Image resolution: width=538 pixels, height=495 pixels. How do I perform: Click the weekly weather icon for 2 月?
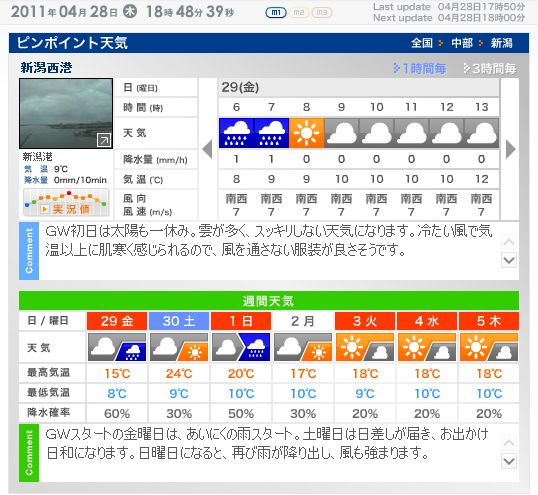pyautogui.click(x=303, y=347)
